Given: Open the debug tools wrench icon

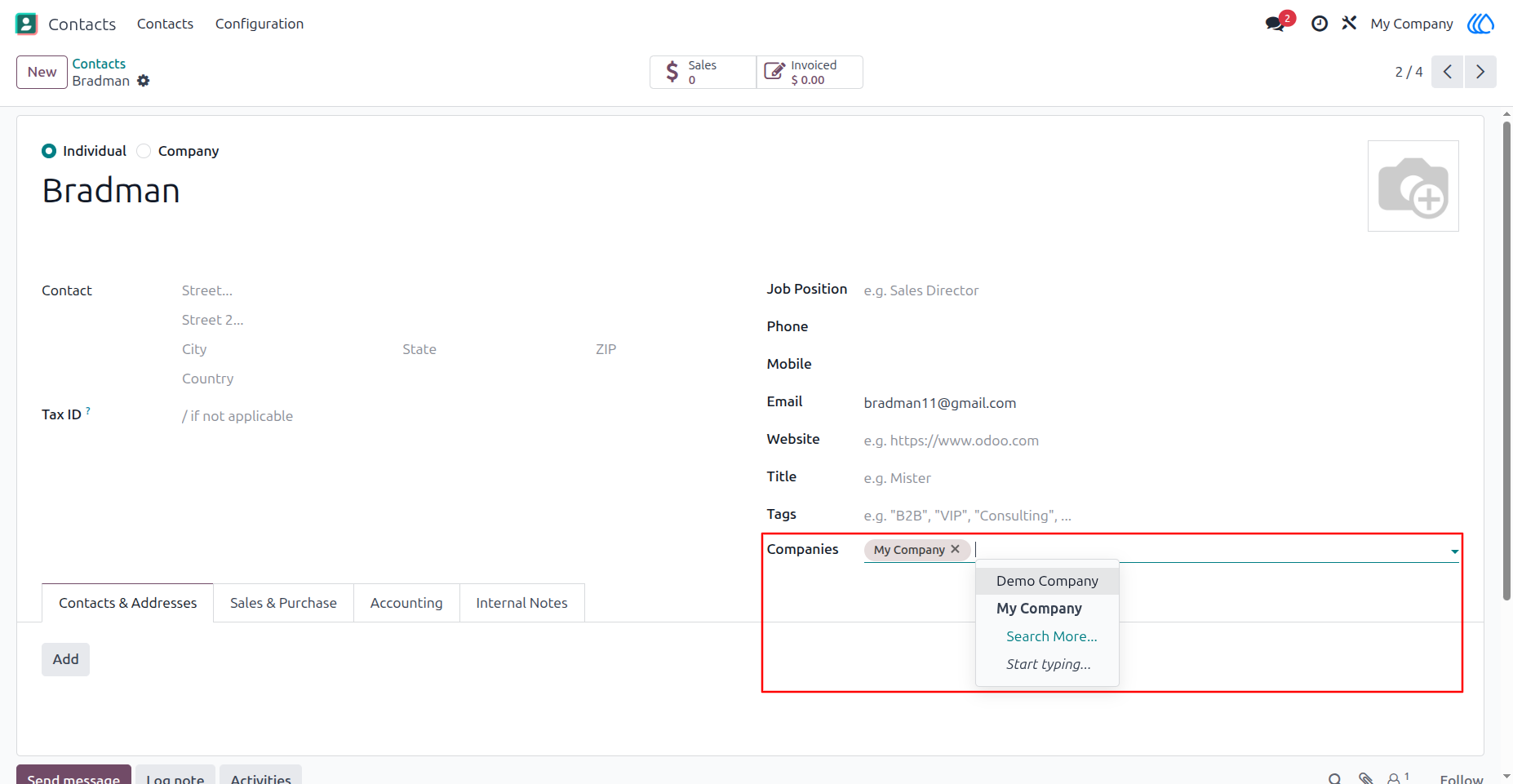Looking at the screenshot, I should (1349, 23).
